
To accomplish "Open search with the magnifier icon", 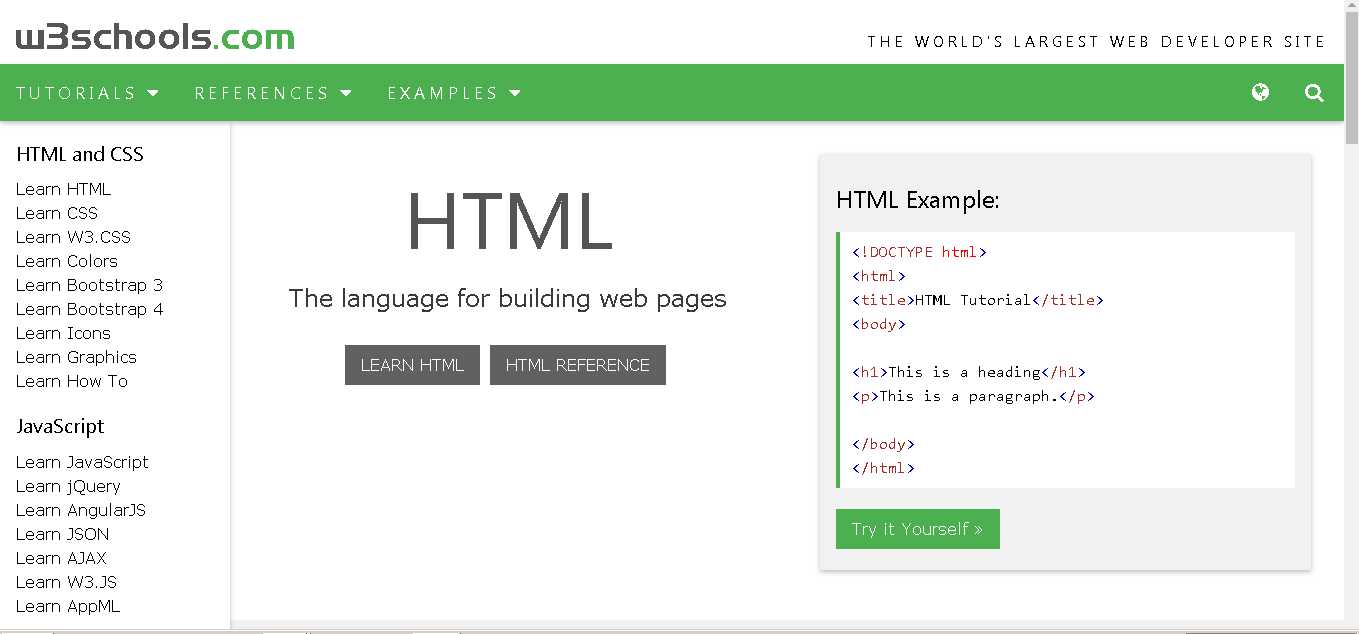I will [x=1314, y=93].
